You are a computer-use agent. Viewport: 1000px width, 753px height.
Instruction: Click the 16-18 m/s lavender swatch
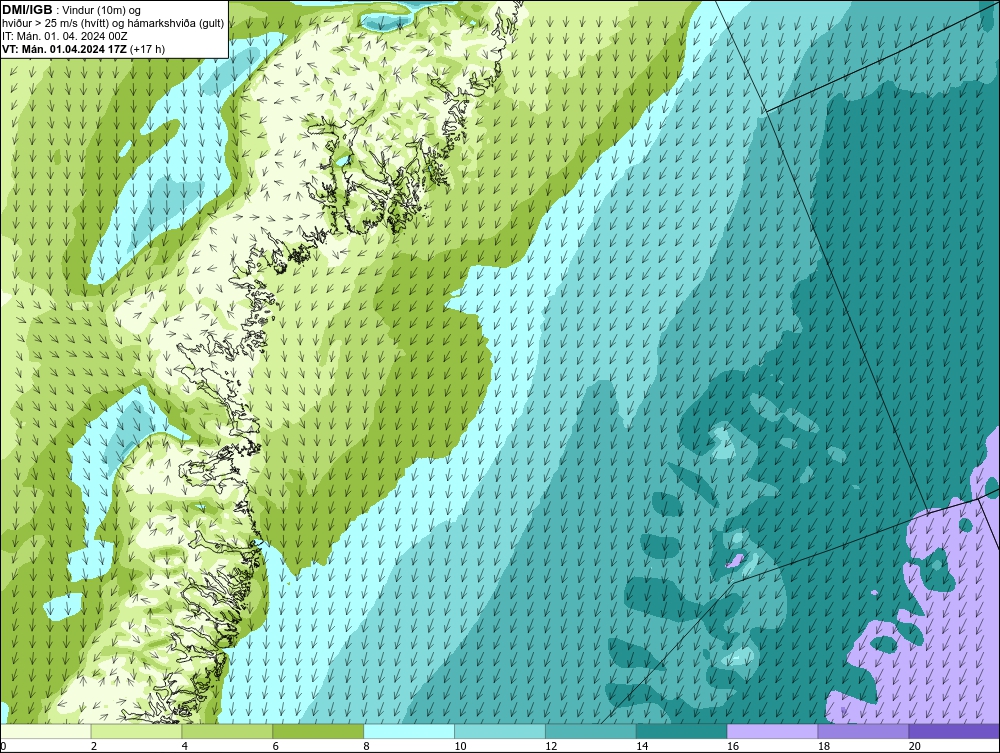pos(772,731)
